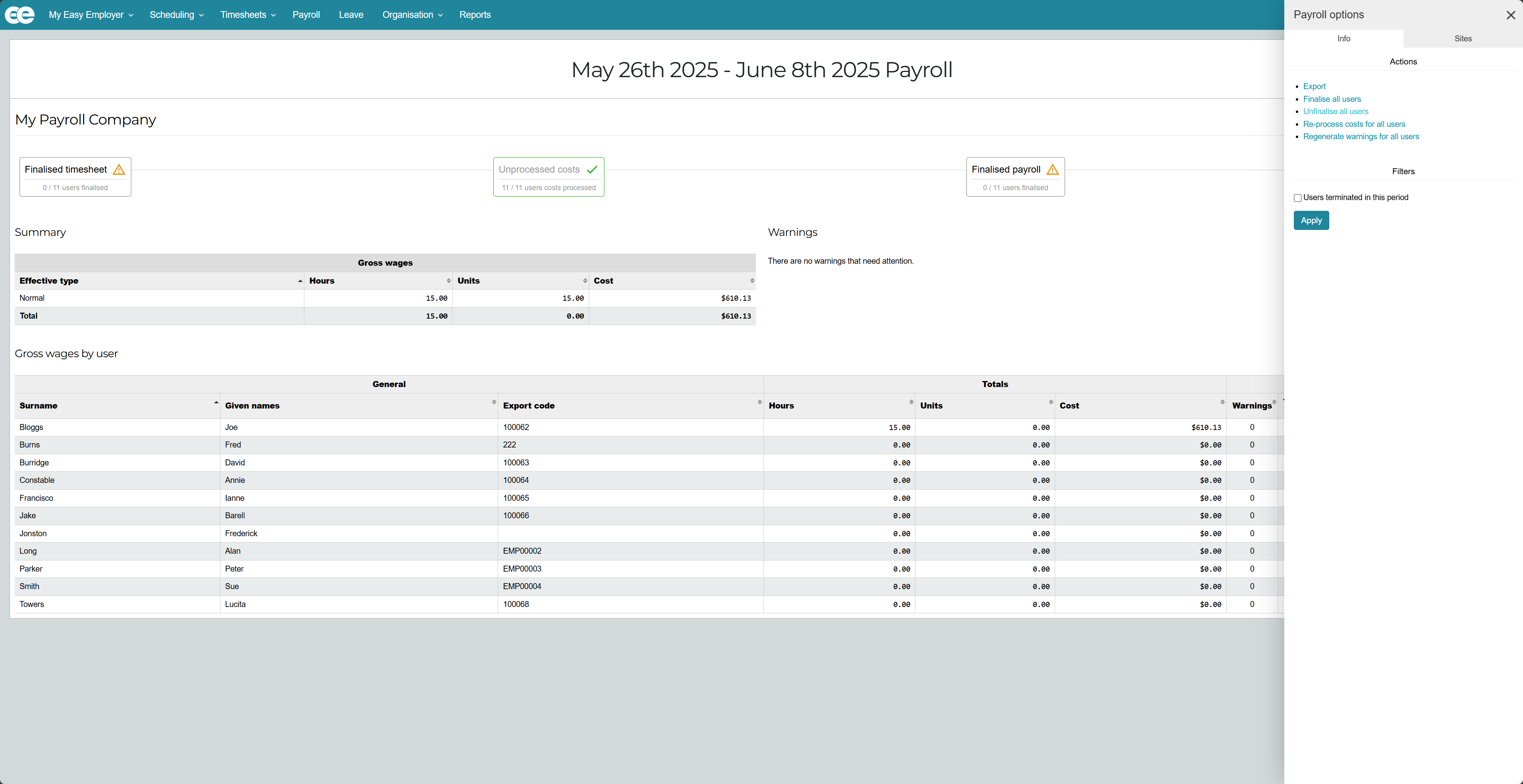
Task: Sort summary by Effective type arrow
Action: tap(300, 281)
